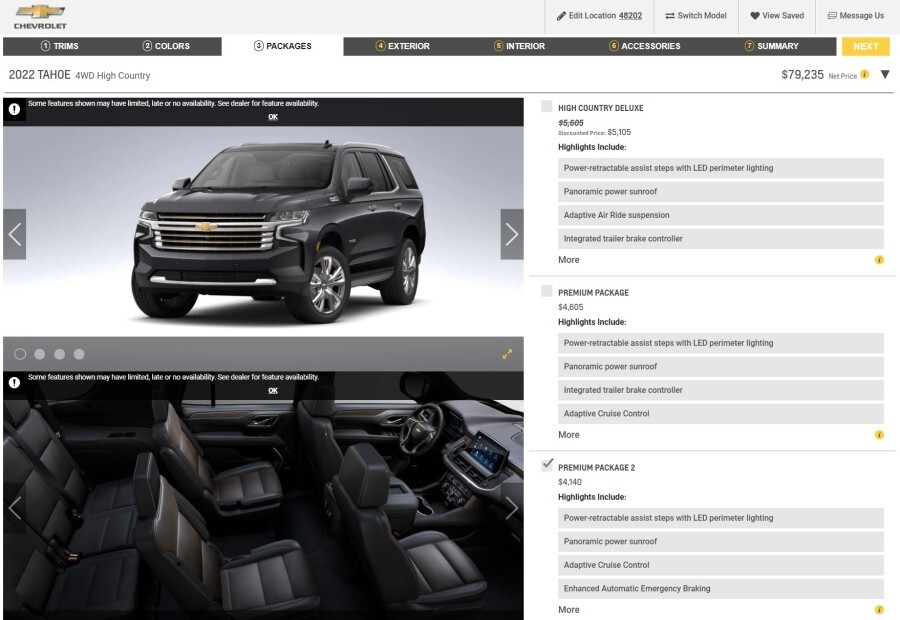Select second exterior image dot

[40, 354]
